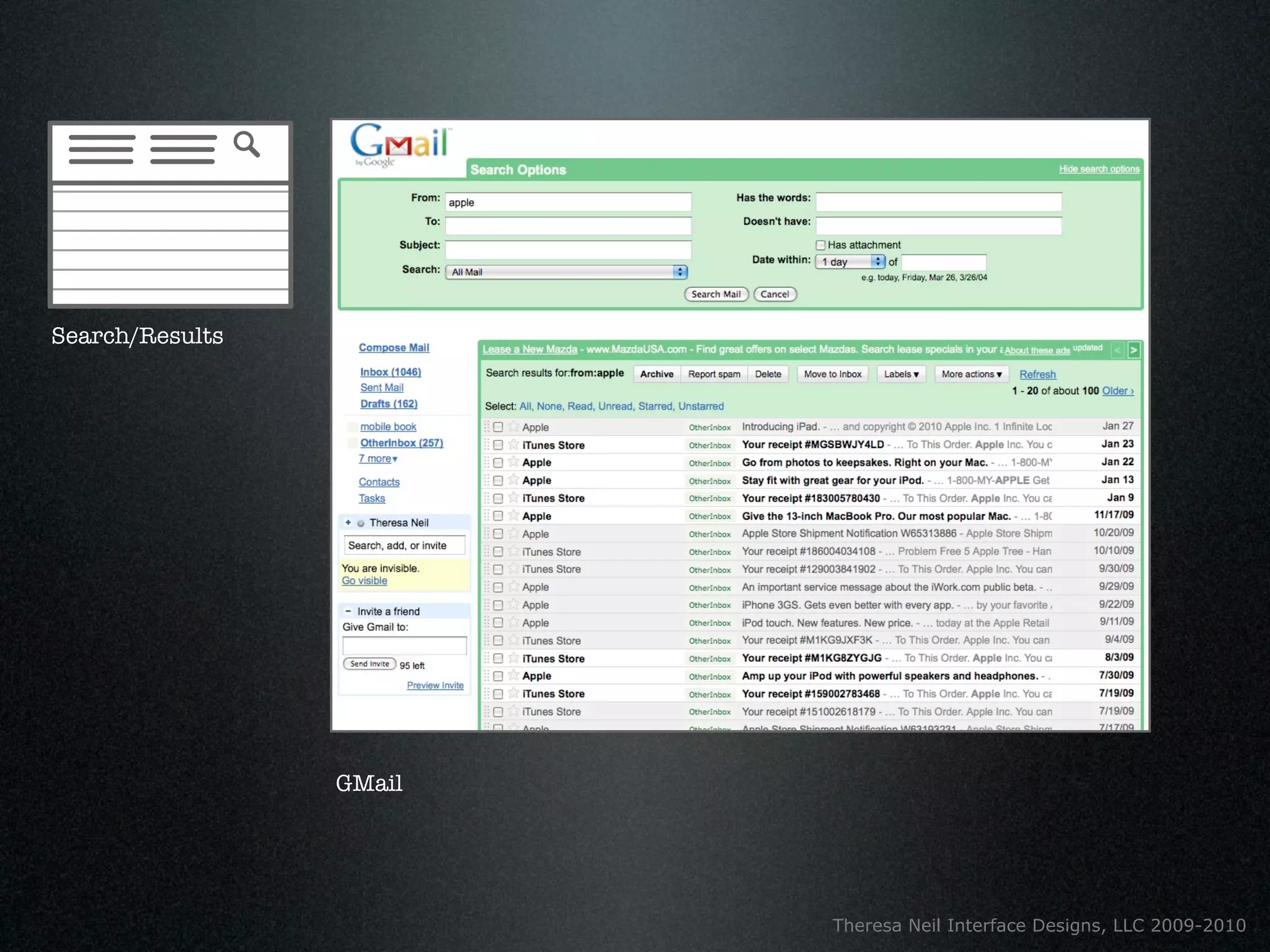Viewport: 1270px width, 952px height.
Task: Open the Search All Mail dropdown
Action: pyautogui.click(x=566, y=272)
